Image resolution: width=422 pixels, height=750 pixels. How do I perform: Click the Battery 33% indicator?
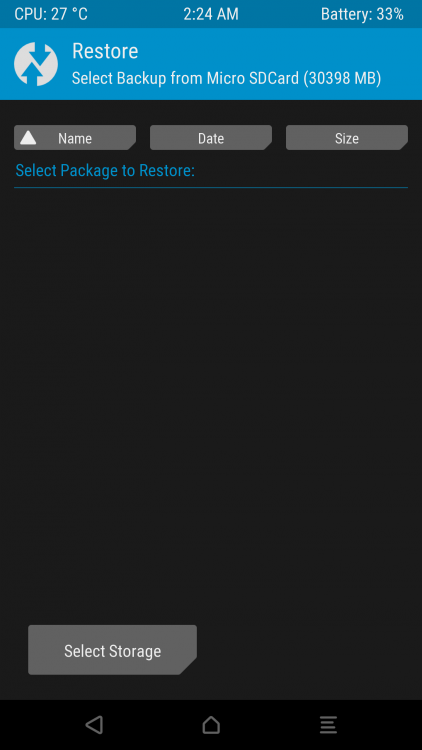coord(362,14)
